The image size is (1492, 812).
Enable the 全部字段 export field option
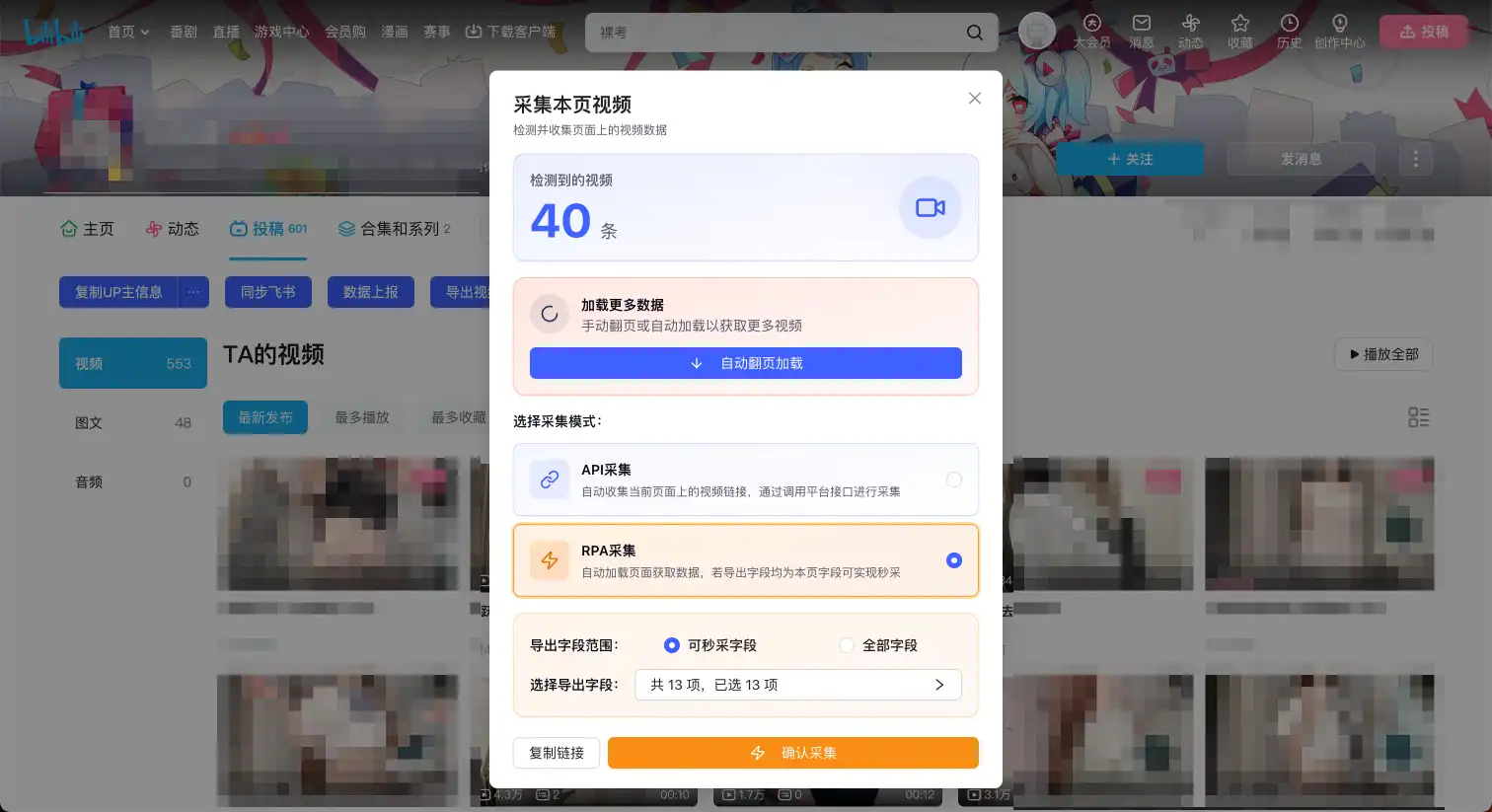tap(847, 644)
